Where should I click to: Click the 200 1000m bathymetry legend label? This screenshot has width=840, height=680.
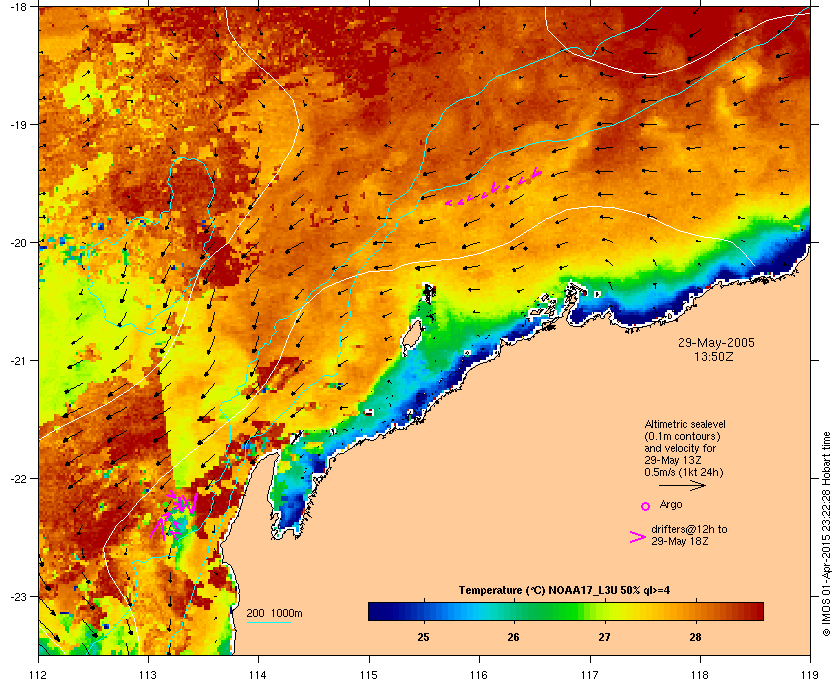tap(274, 613)
